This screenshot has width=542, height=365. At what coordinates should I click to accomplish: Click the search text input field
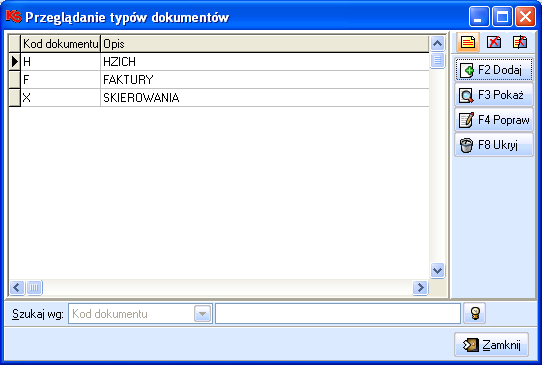[x=338, y=313]
